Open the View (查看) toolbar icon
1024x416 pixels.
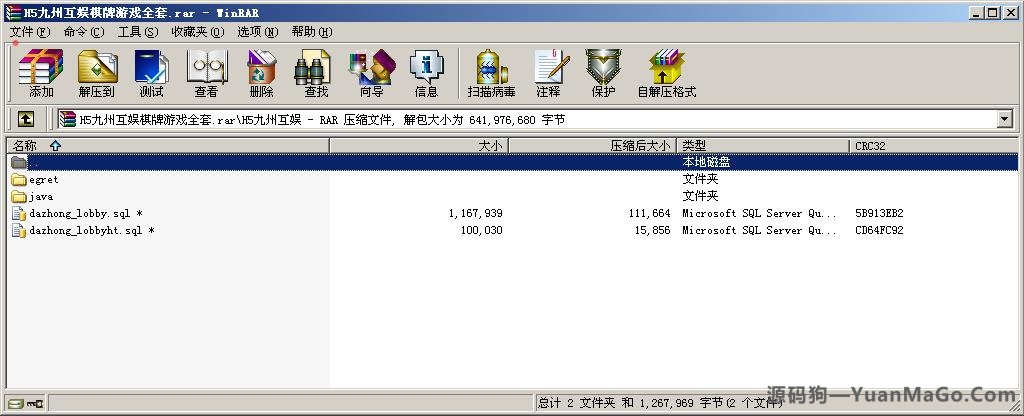[x=206, y=72]
